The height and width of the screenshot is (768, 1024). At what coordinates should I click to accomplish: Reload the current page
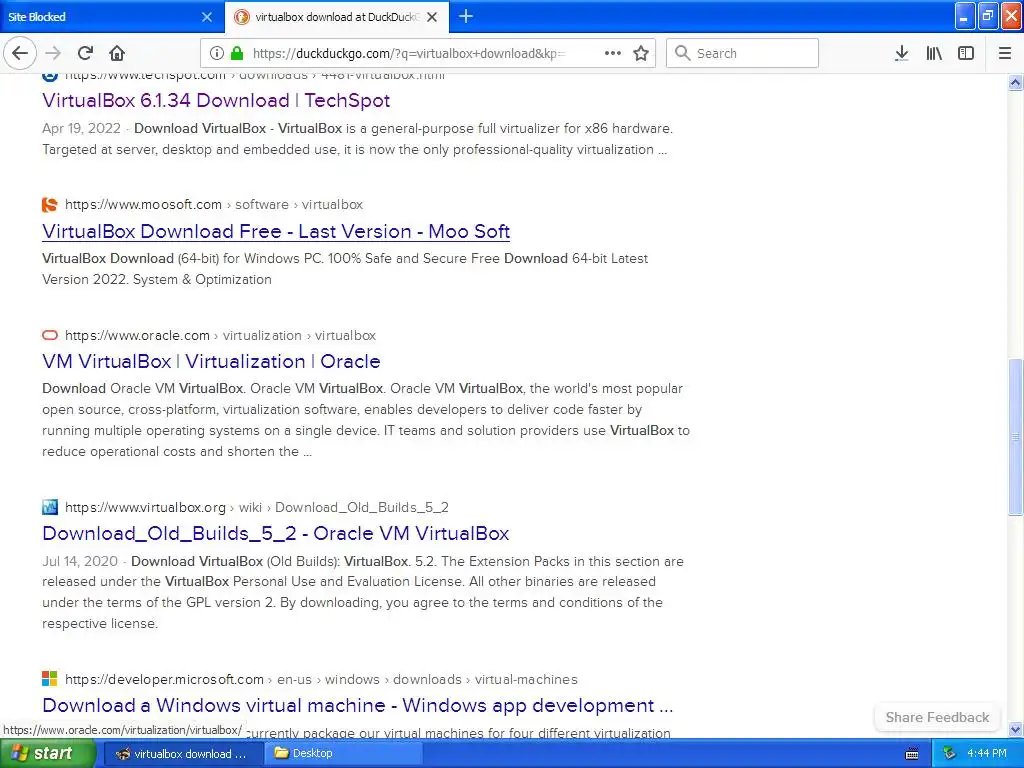tap(85, 53)
